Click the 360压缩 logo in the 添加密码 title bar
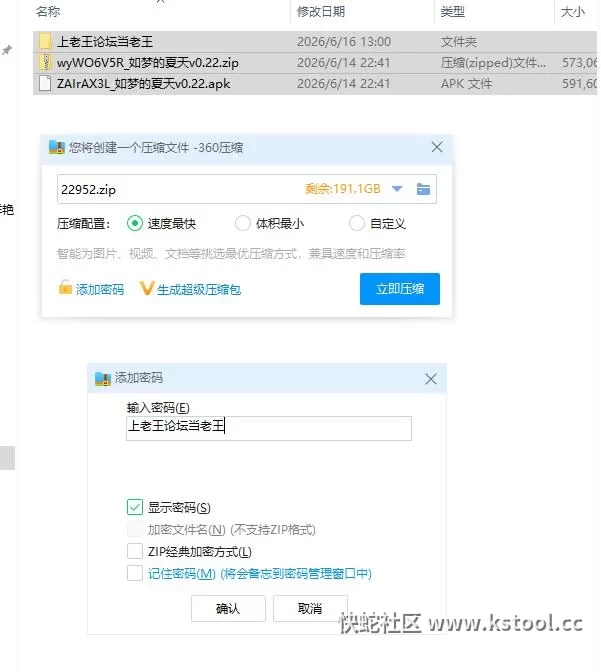Viewport: 601px width, 672px height. tap(103, 378)
